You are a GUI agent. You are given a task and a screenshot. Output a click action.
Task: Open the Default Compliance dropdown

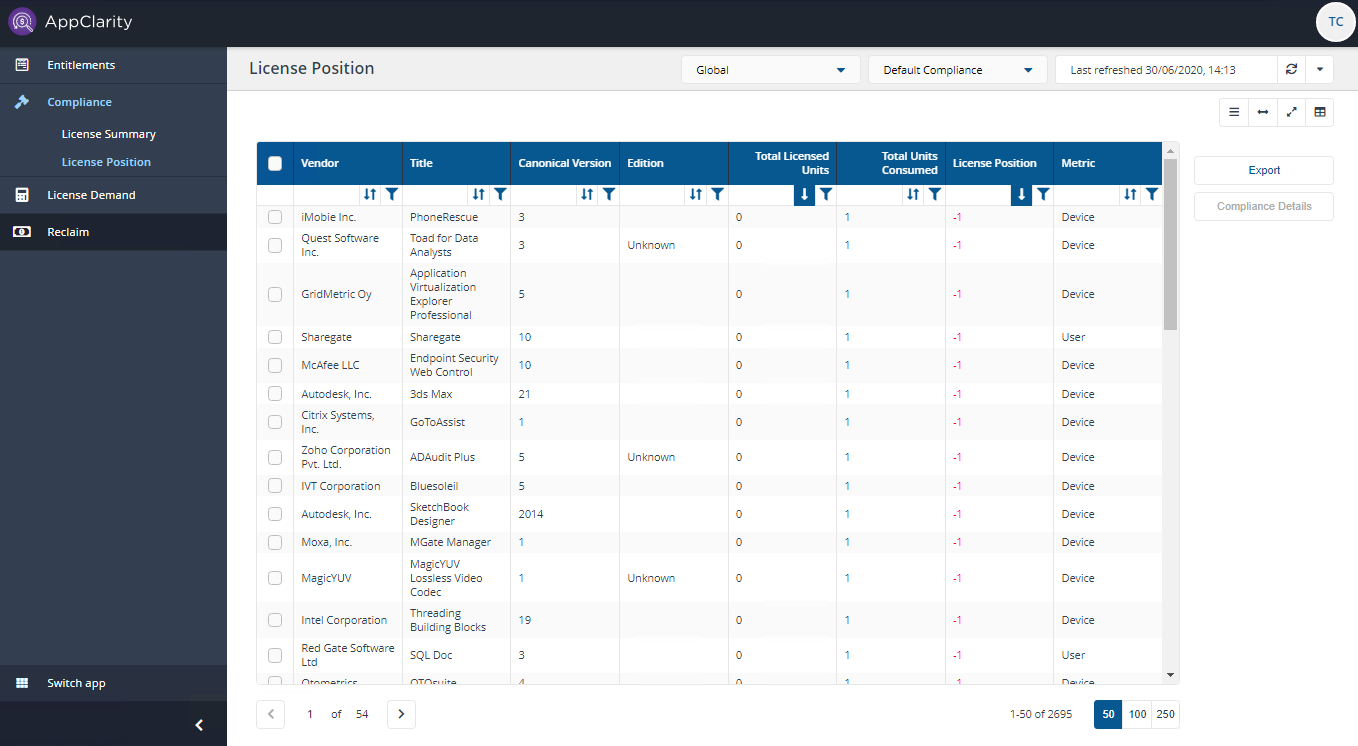click(957, 70)
